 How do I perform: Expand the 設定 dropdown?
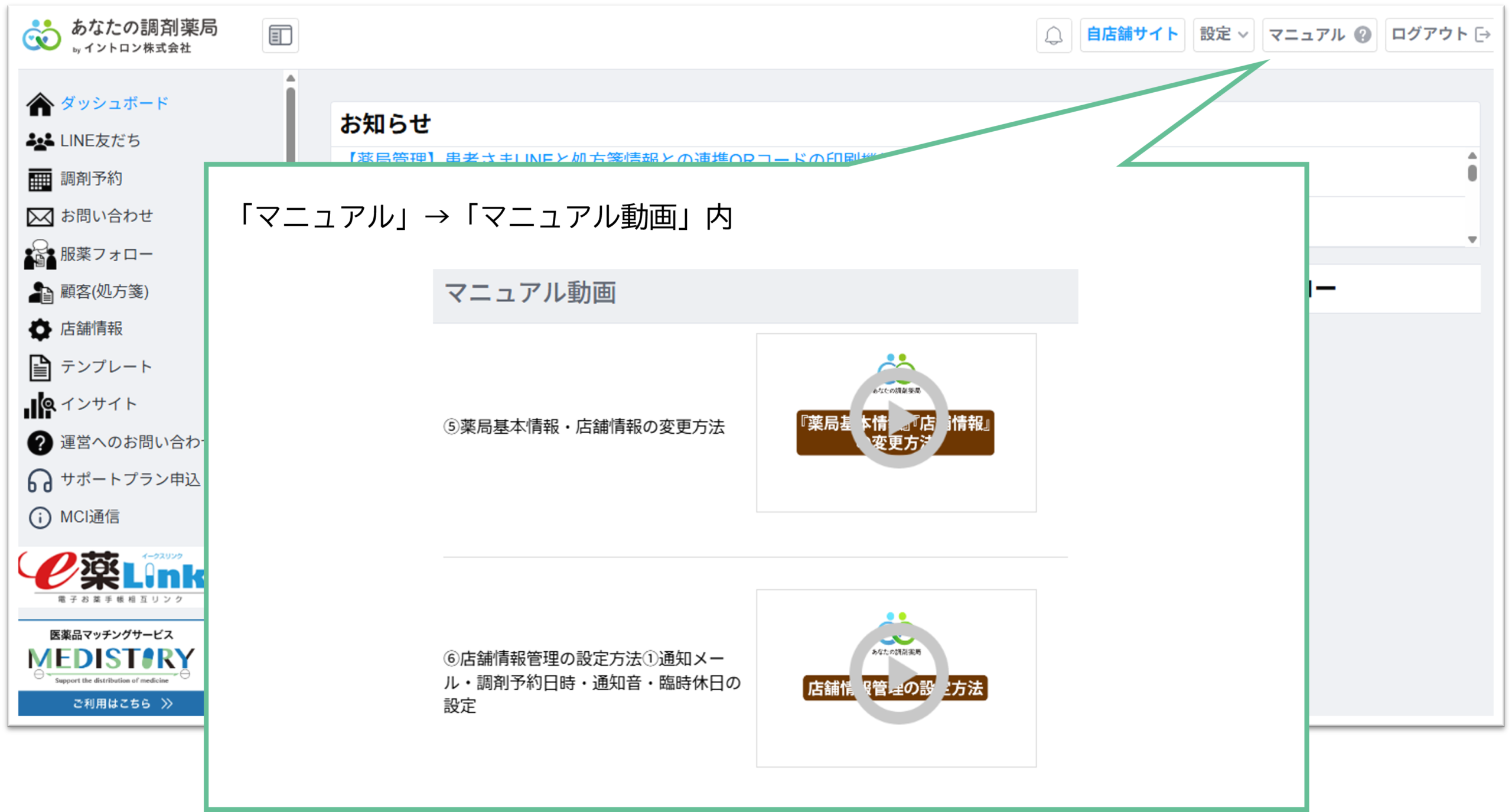pyautogui.click(x=1223, y=35)
